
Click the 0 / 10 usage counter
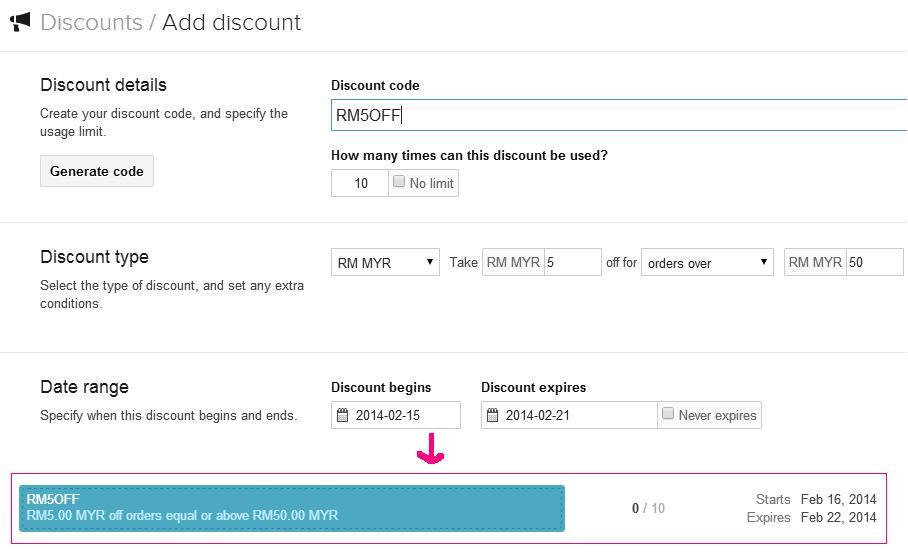(x=648, y=508)
